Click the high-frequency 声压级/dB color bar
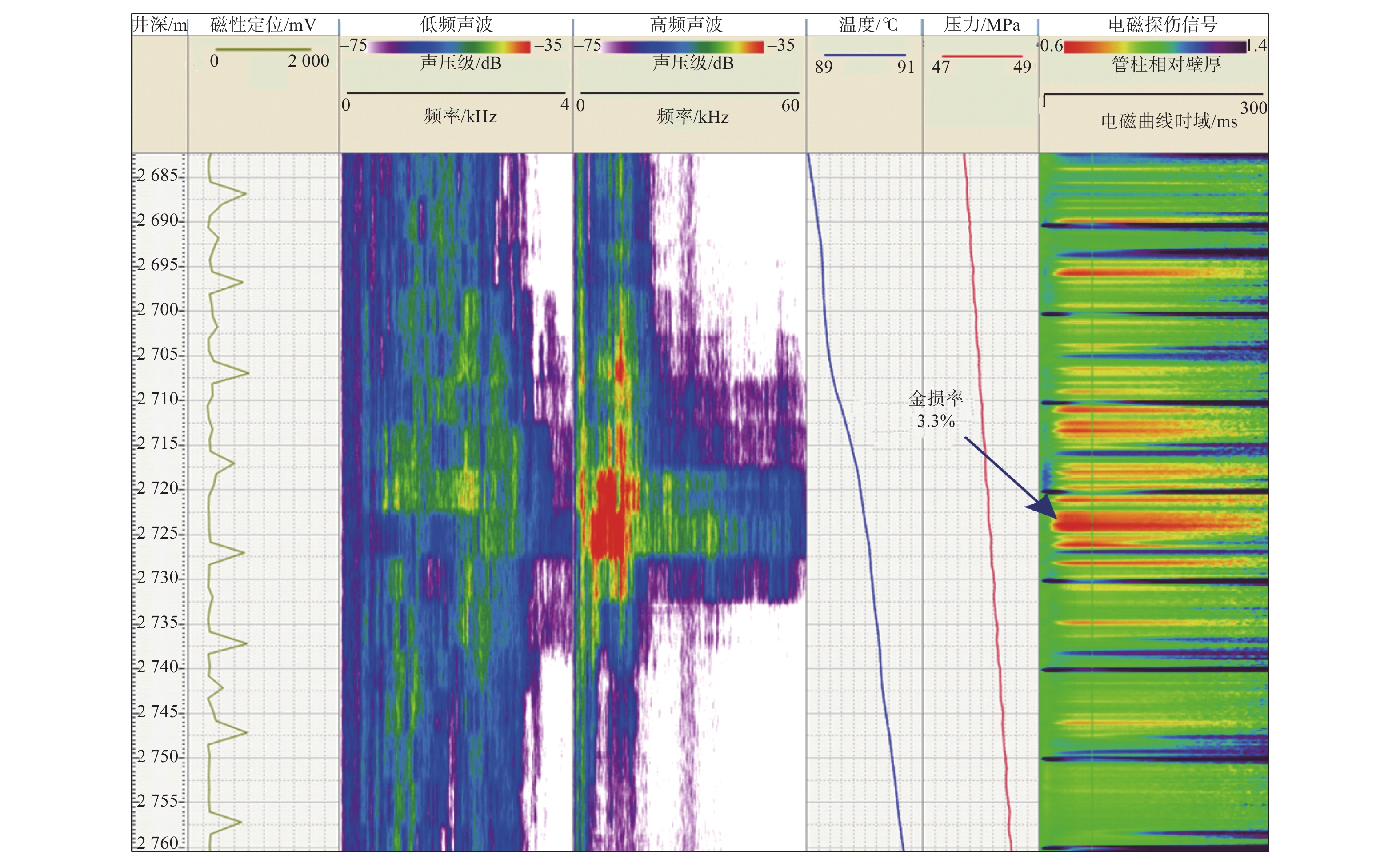 (682, 47)
